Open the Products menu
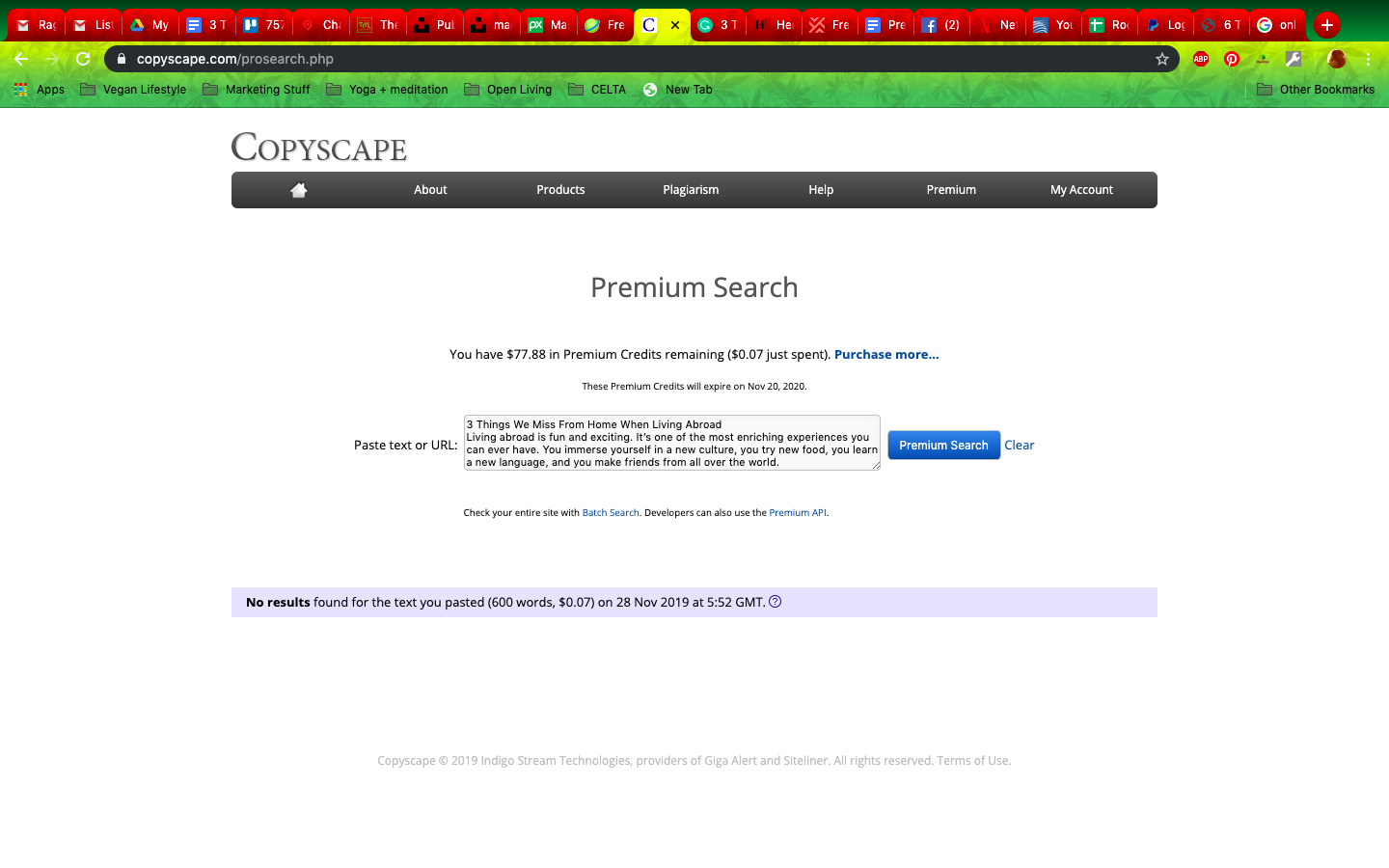This screenshot has height=868, width=1389. 560,190
